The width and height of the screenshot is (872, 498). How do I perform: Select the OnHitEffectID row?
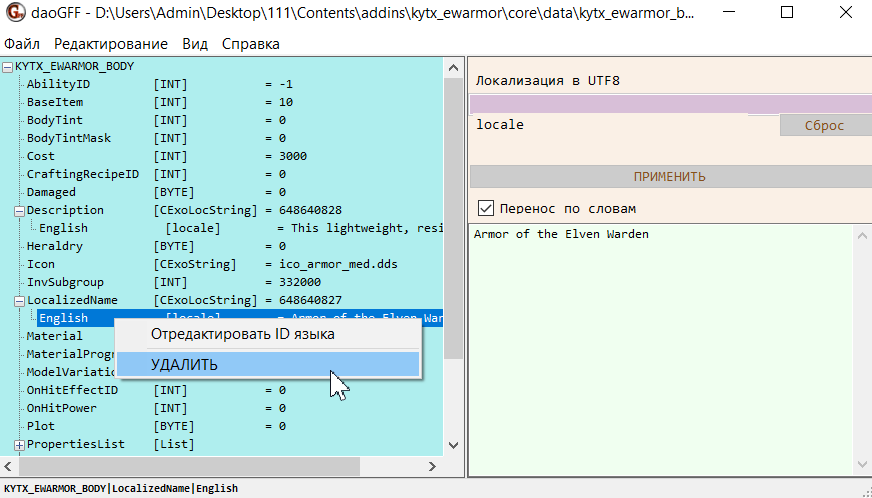point(156,390)
